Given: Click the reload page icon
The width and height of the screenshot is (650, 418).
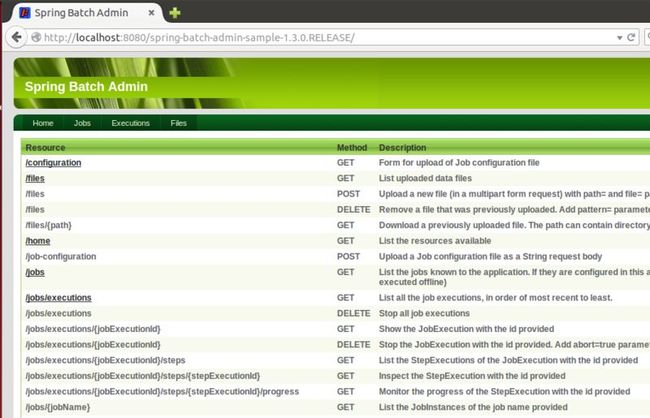Looking at the screenshot, I should coord(631,37).
